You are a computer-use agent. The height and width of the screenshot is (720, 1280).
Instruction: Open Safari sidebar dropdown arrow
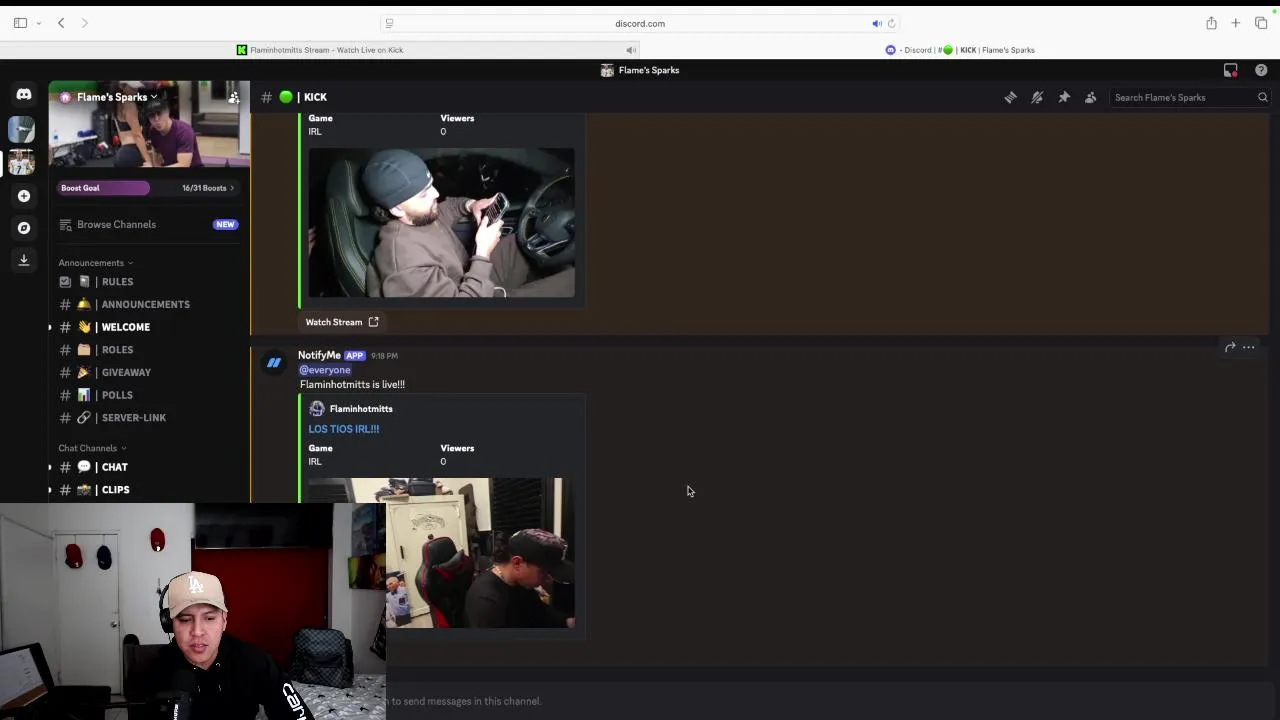[x=38, y=23]
